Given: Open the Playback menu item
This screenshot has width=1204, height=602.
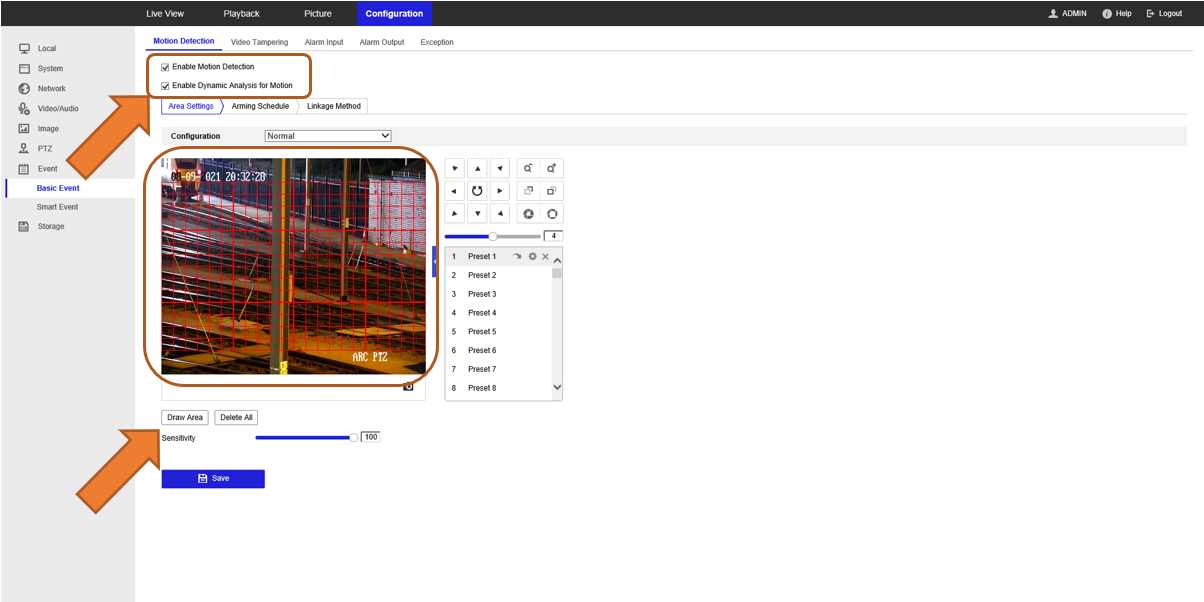Looking at the screenshot, I should point(241,13).
